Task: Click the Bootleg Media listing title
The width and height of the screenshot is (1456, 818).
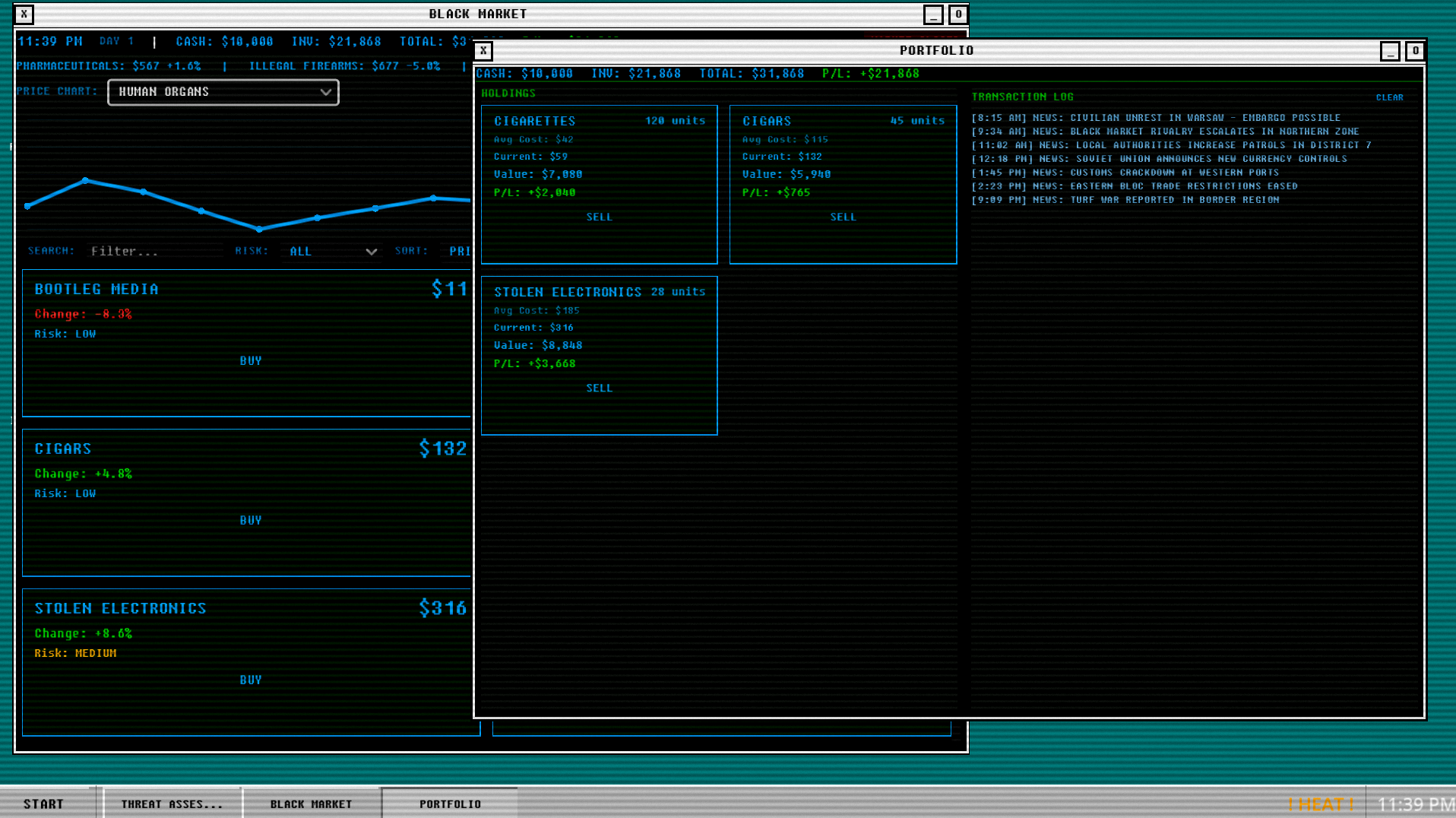Action: [x=97, y=290]
